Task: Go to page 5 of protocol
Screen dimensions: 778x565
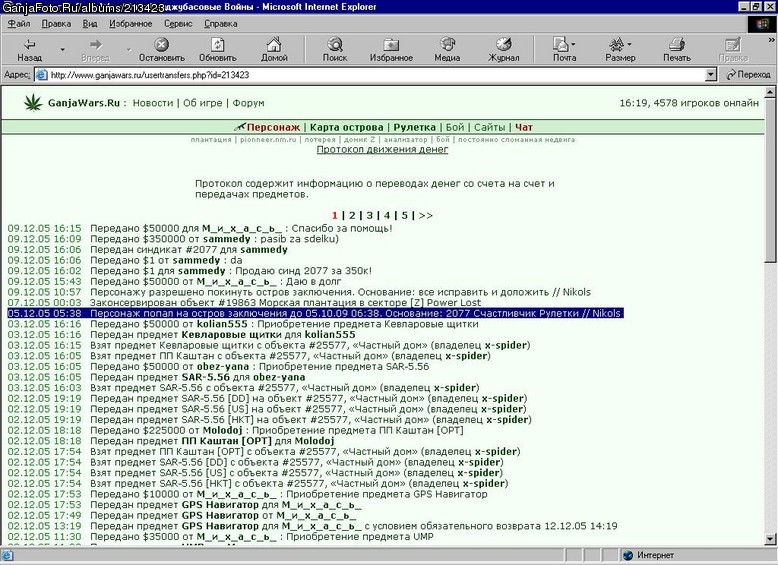Action: coord(404,216)
